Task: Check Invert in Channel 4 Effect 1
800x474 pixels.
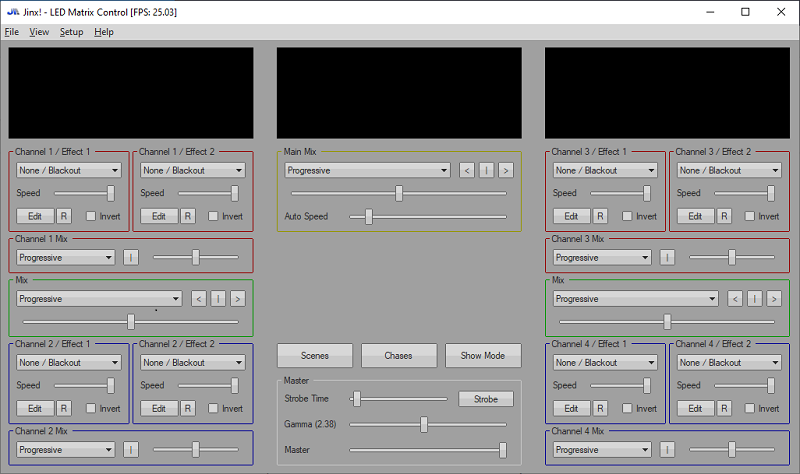Action: [628, 408]
